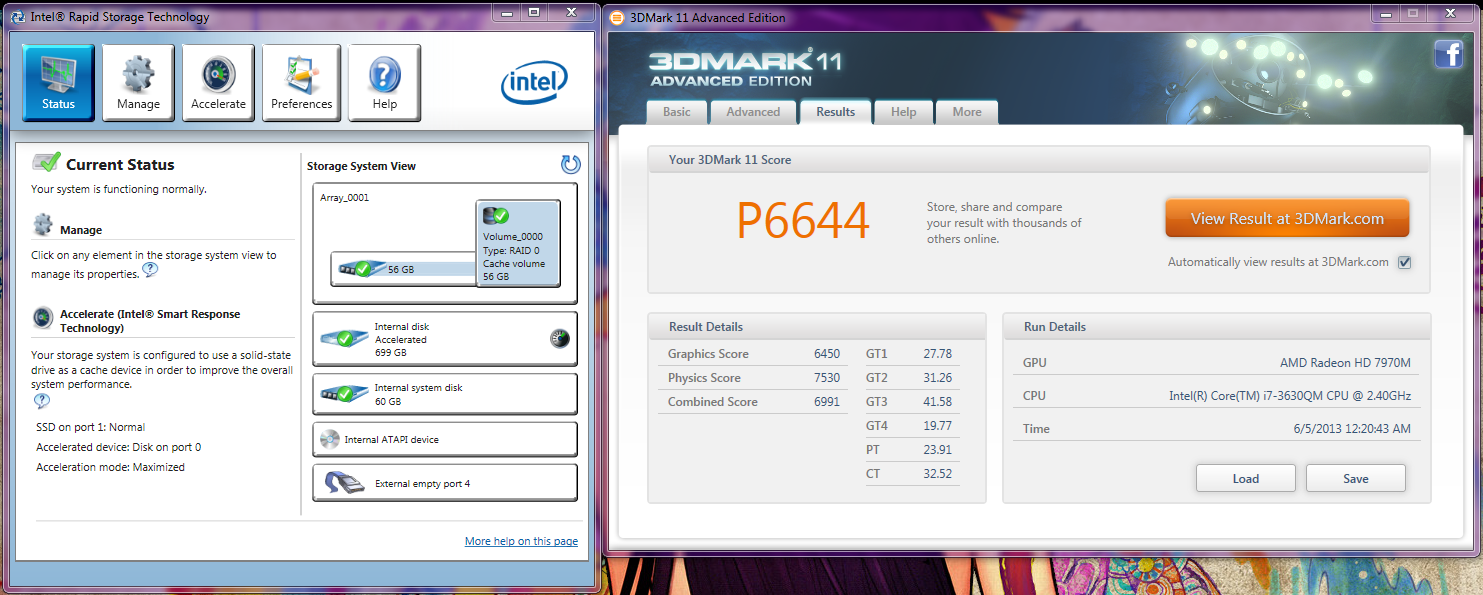Select the Results tab in 3DMark
The image size is (1483, 595).
[835, 112]
